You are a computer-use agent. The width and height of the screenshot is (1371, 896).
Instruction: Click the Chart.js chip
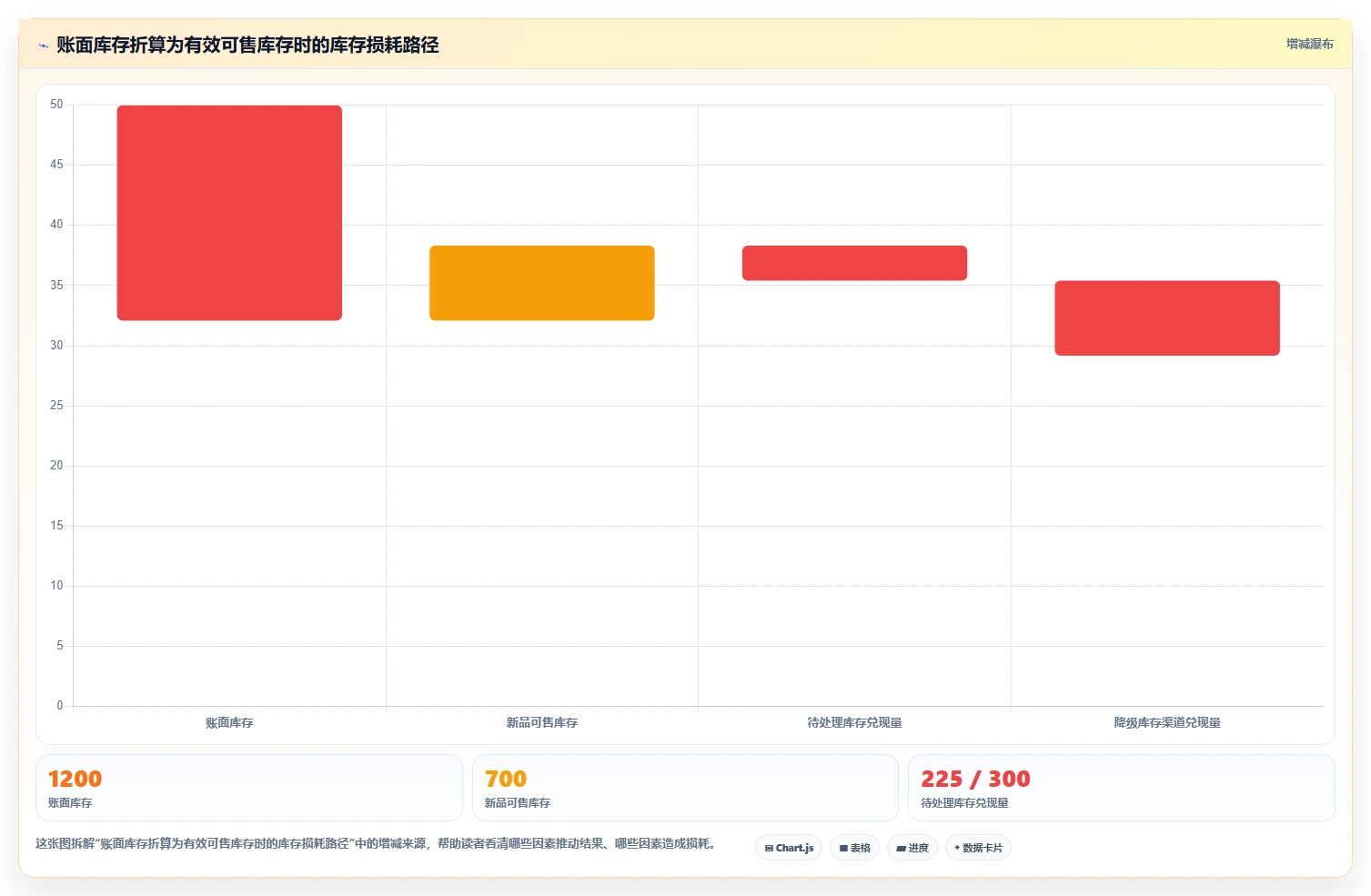789,848
